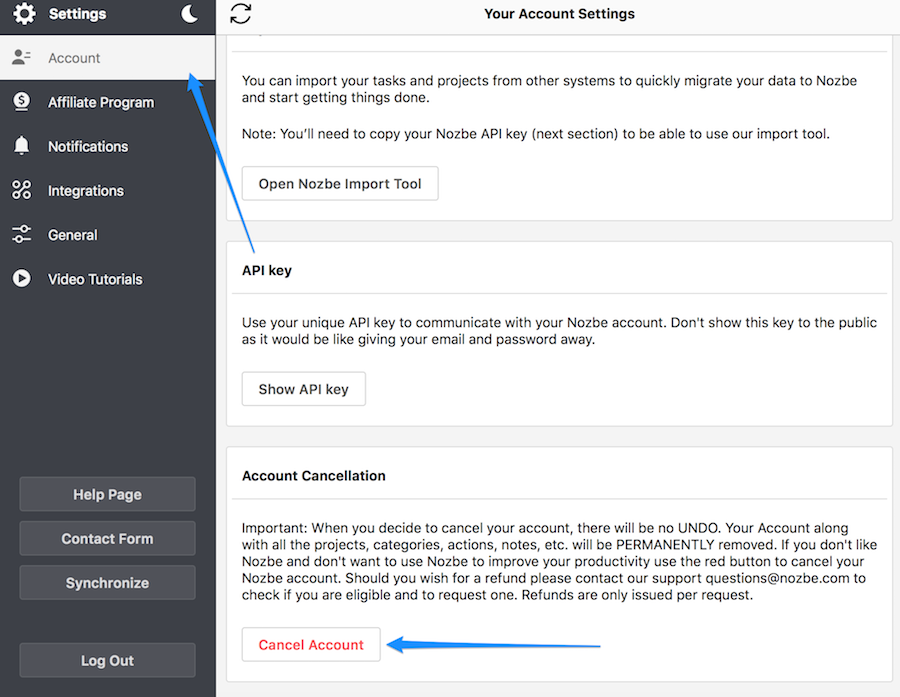Click the General sliders icon
The height and width of the screenshot is (697, 900).
tap(21, 234)
